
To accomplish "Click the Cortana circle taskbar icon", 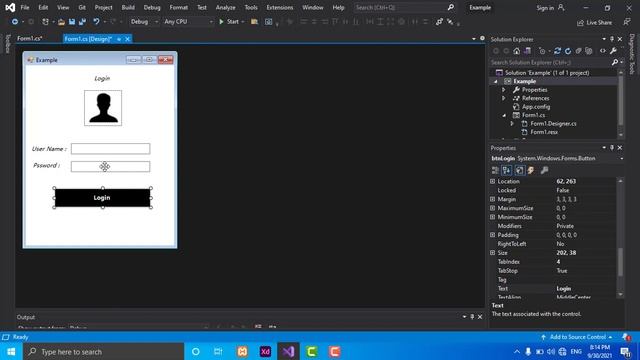I will point(196,351).
